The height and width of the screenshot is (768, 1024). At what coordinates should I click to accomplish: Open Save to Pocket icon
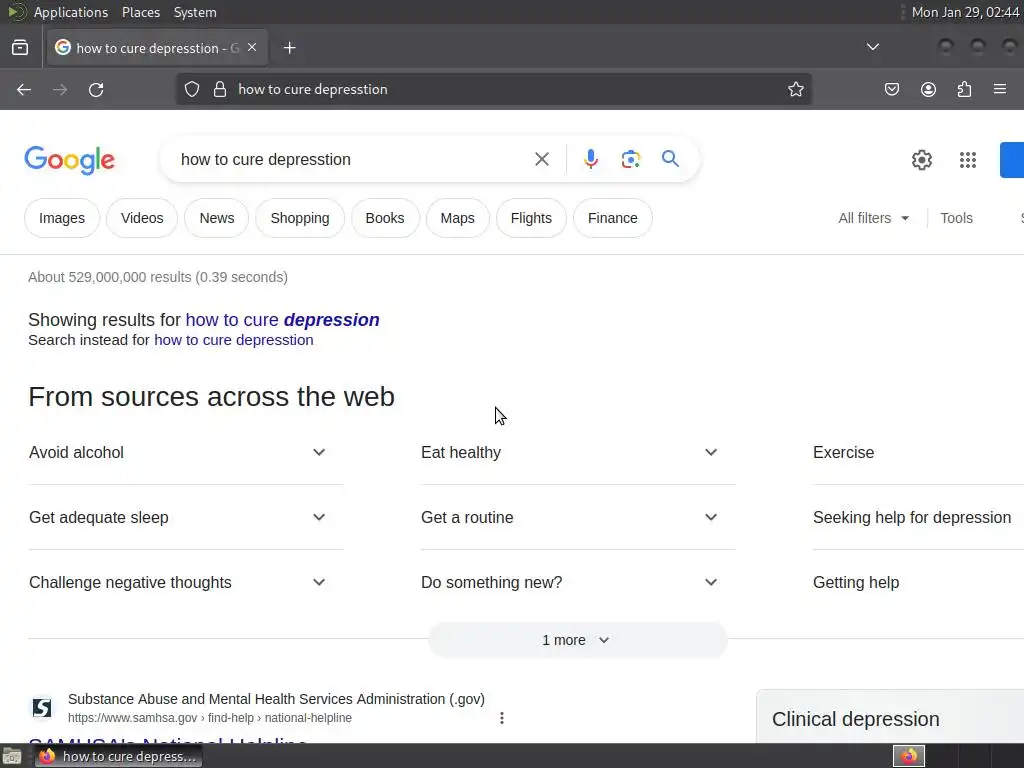coord(891,89)
